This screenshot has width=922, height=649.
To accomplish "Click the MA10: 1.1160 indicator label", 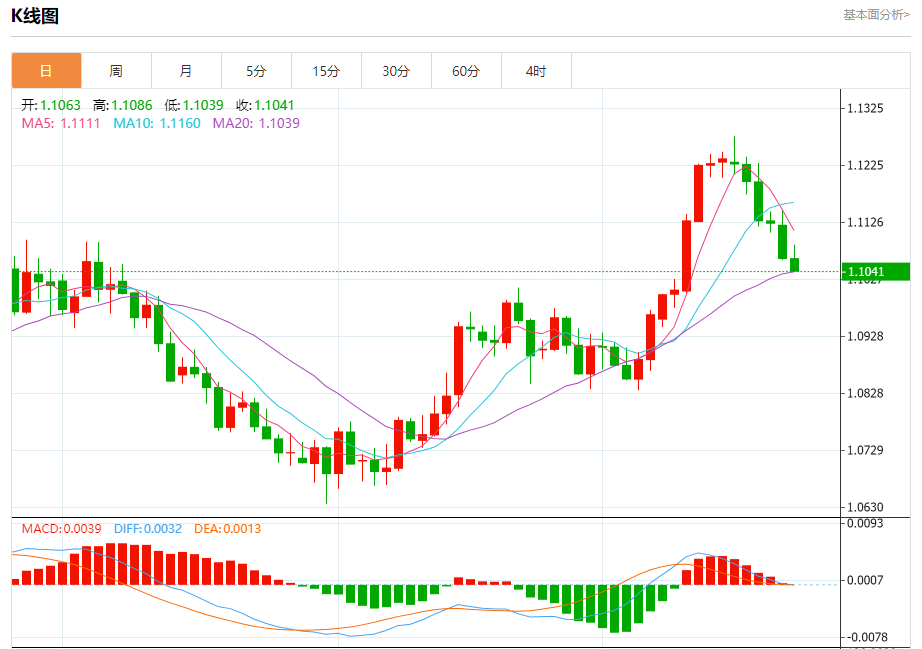I will (157, 123).
